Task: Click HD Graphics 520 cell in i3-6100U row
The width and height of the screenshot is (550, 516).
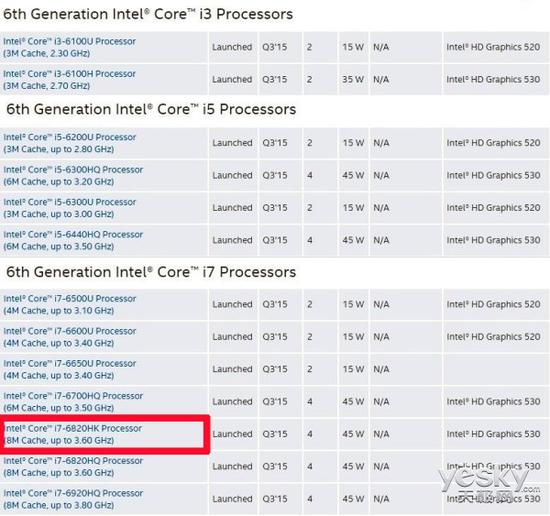Action: tap(493, 47)
